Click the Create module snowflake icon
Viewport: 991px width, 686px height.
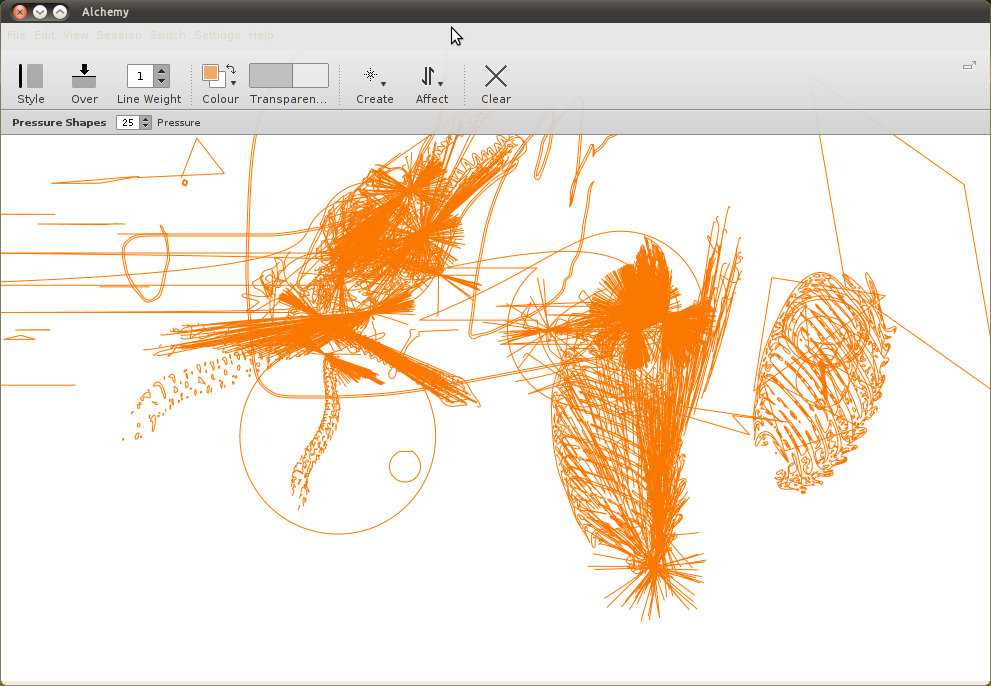(x=371, y=74)
